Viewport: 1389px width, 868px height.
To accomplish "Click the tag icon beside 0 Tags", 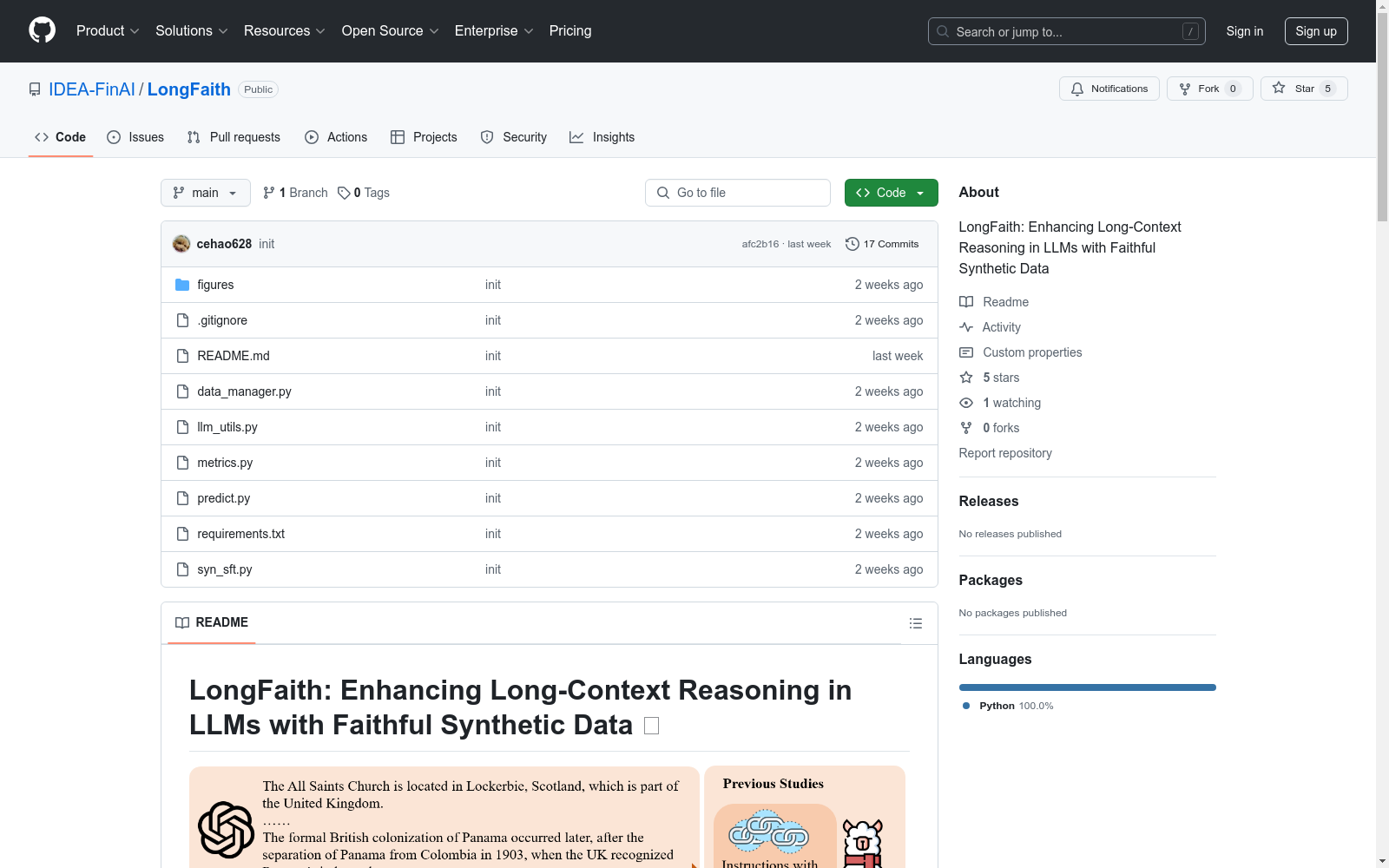I will coord(344,193).
